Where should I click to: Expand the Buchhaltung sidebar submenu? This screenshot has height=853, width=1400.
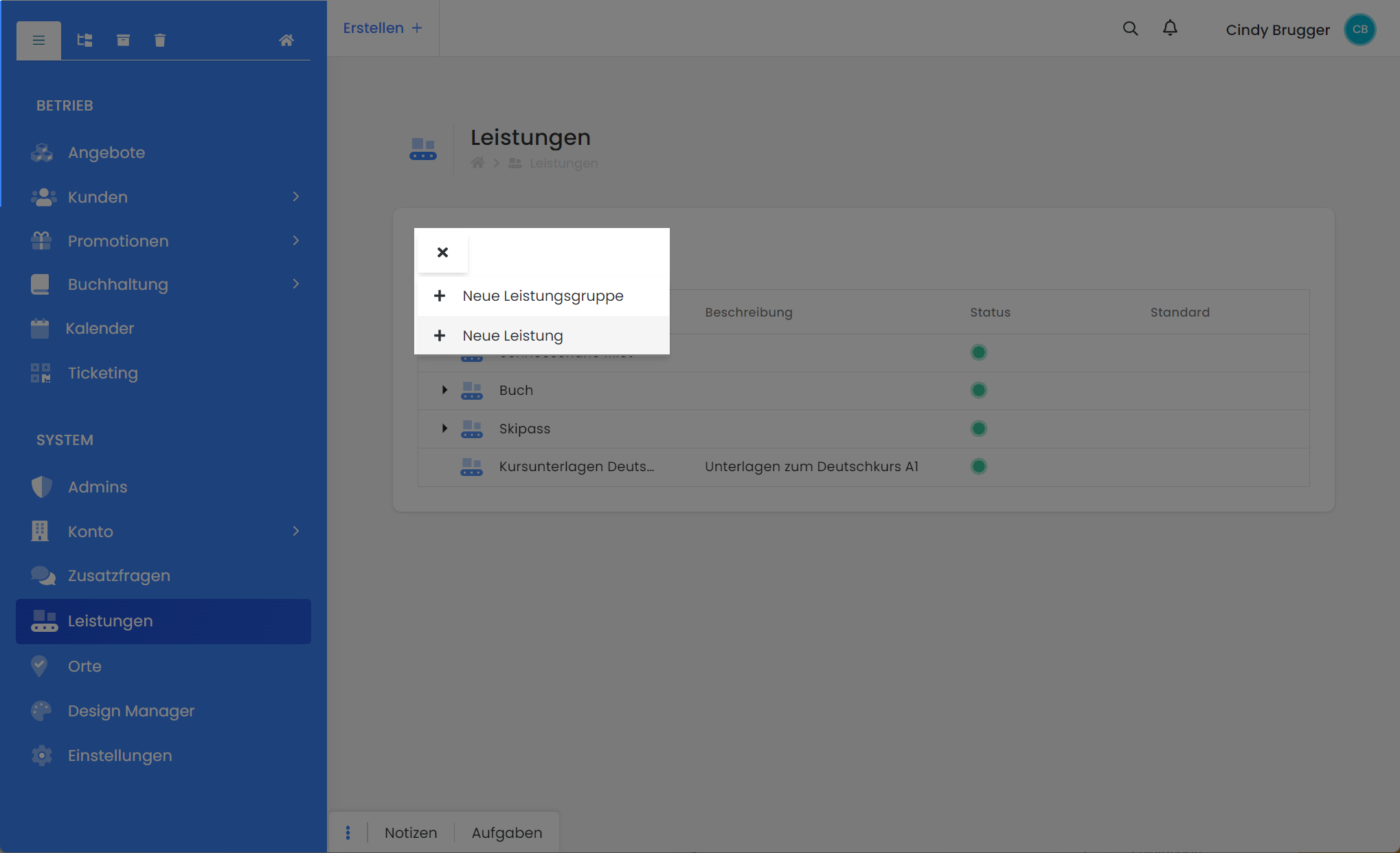(x=296, y=284)
